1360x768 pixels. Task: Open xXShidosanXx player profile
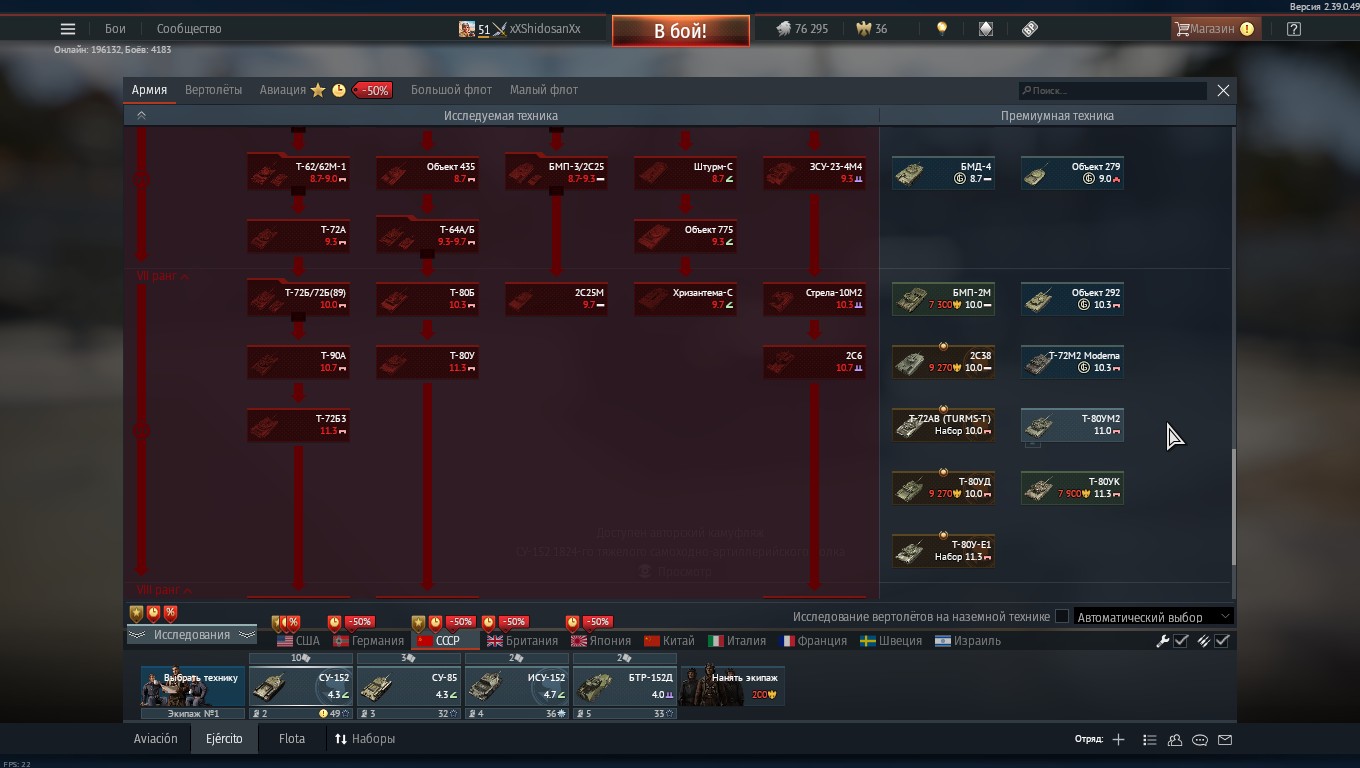(545, 29)
